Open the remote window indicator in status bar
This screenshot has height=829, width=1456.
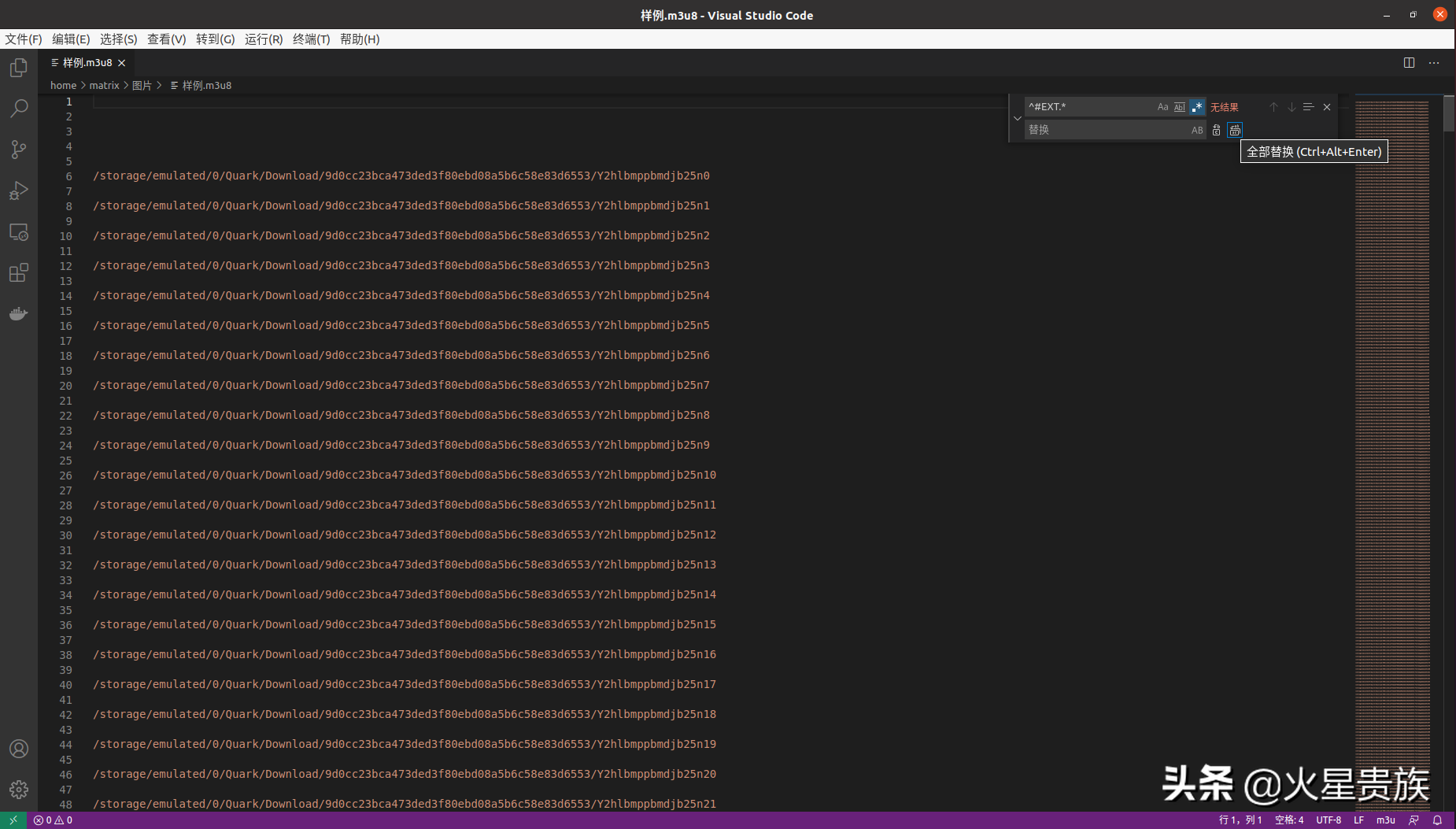click(13, 820)
